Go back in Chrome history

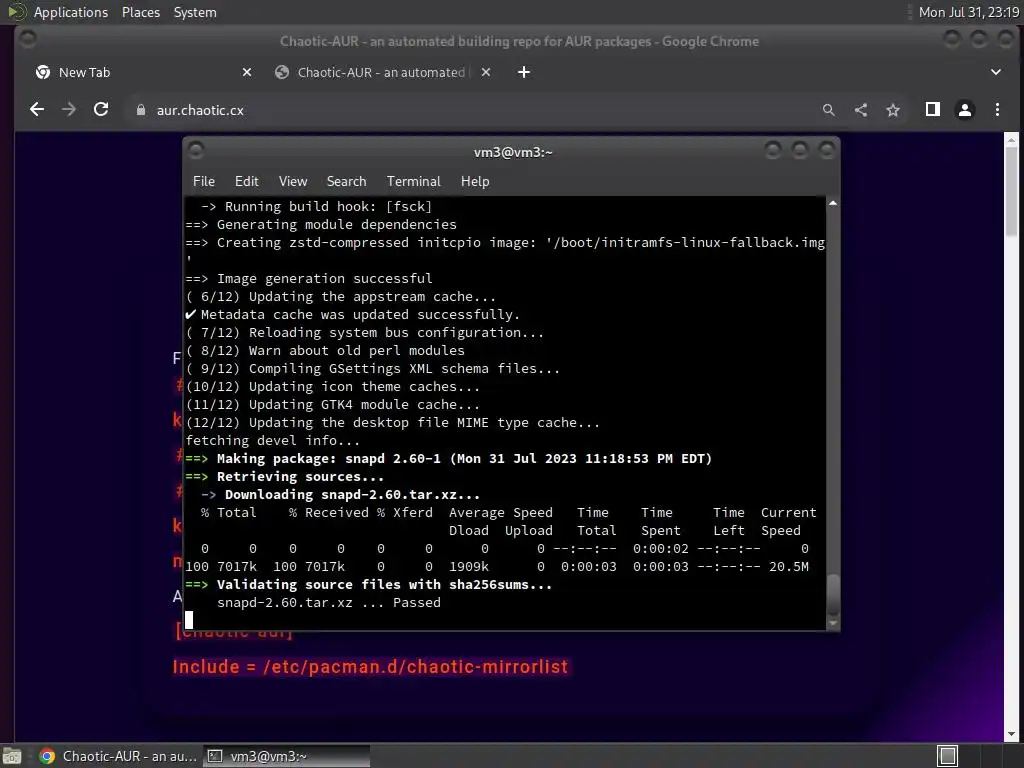(37, 110)
